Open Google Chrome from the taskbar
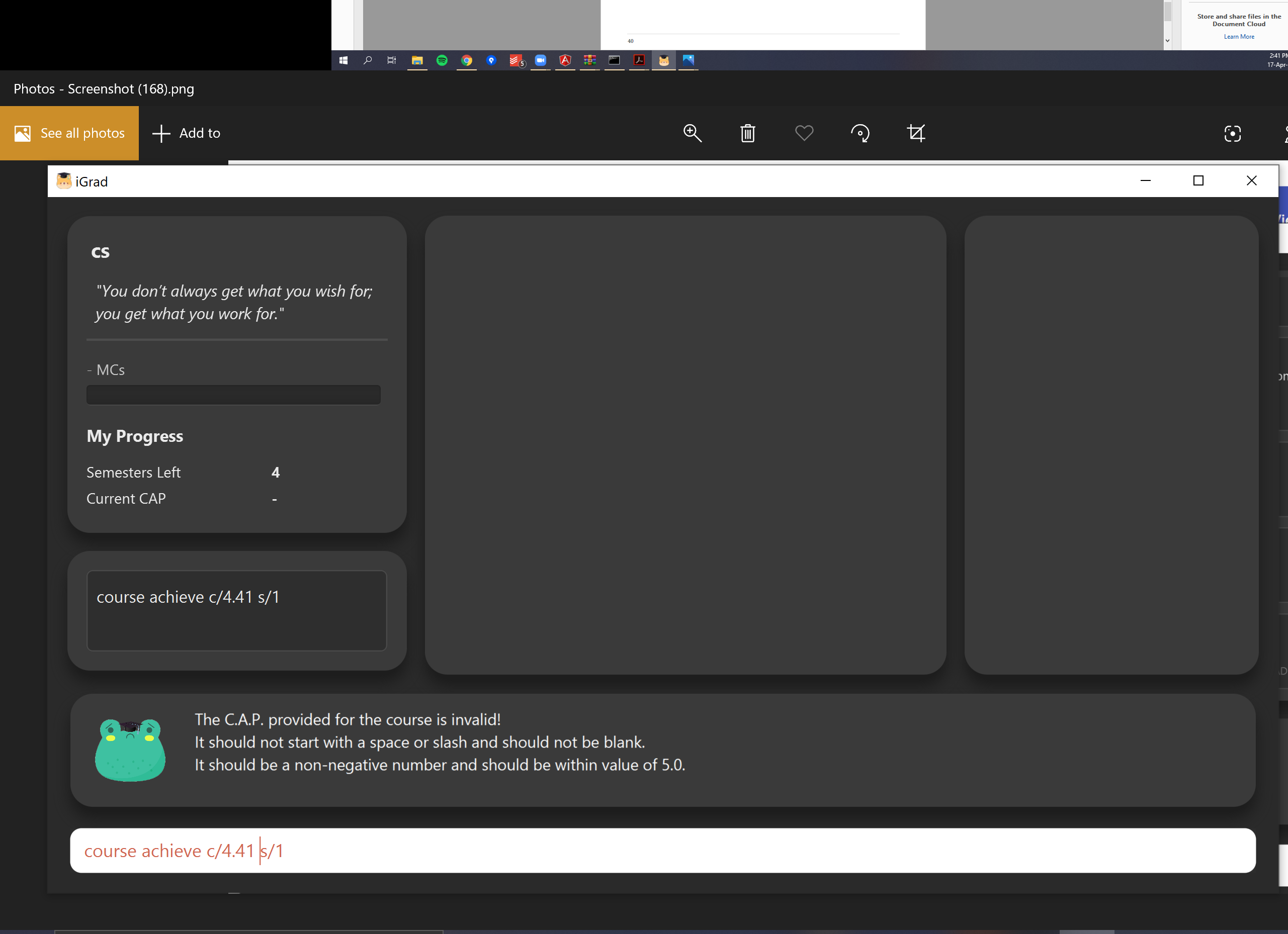Viewport: 1288px width, 934px height. click(x=466, y=60)
